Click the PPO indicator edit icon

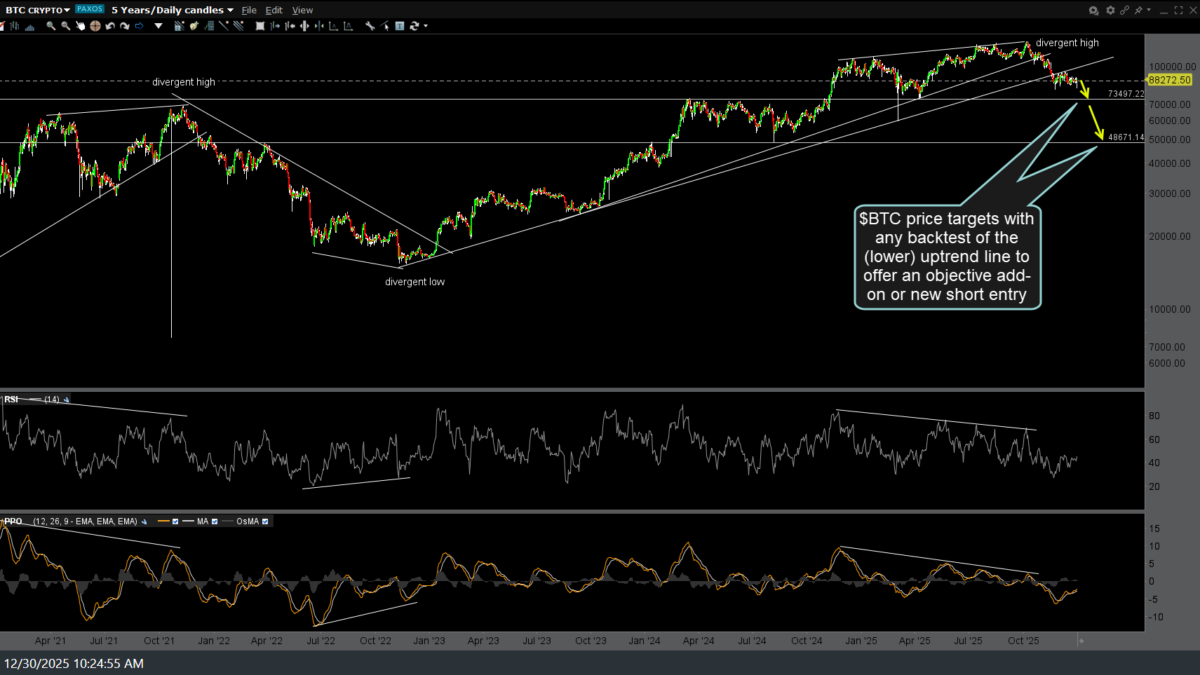click(x=143, y=521)
